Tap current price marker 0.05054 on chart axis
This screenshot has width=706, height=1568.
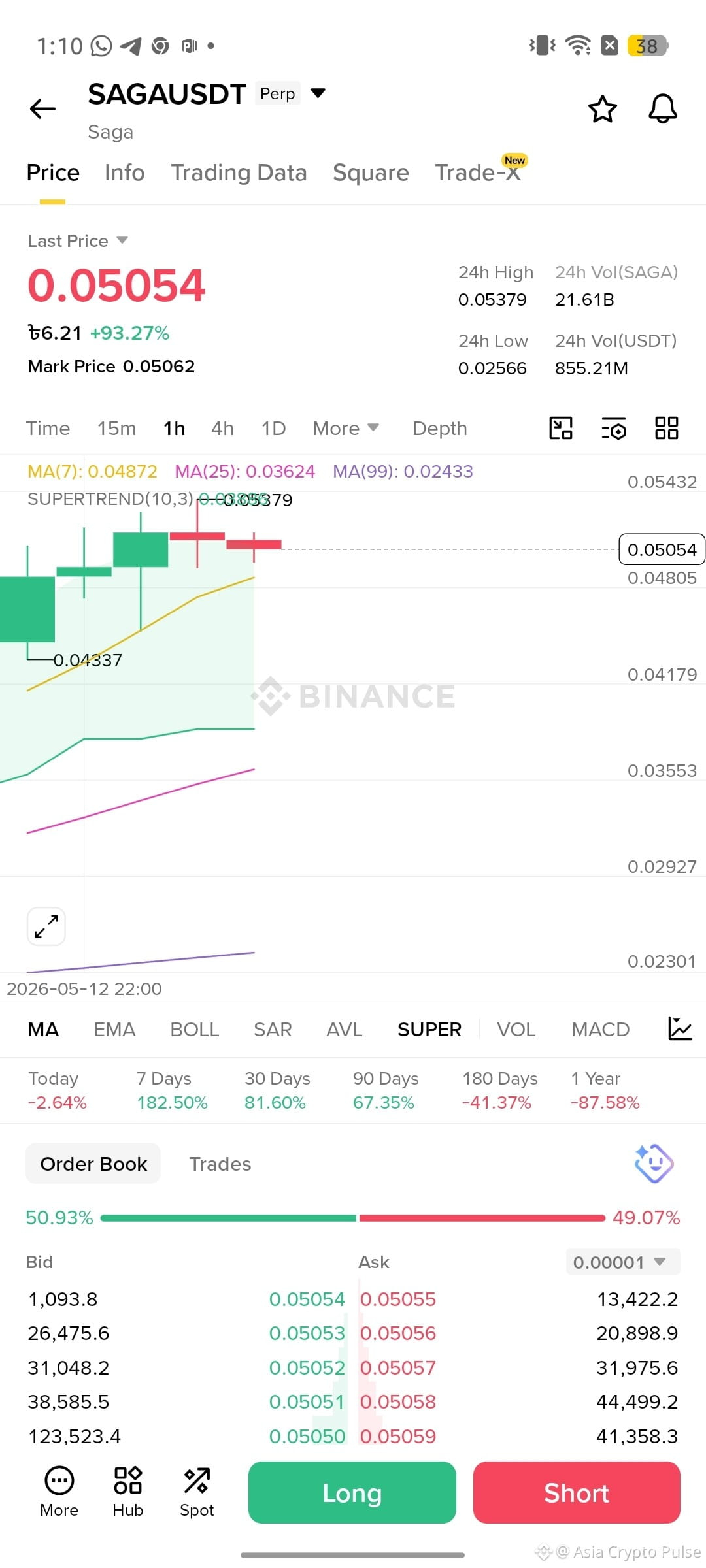662,549
